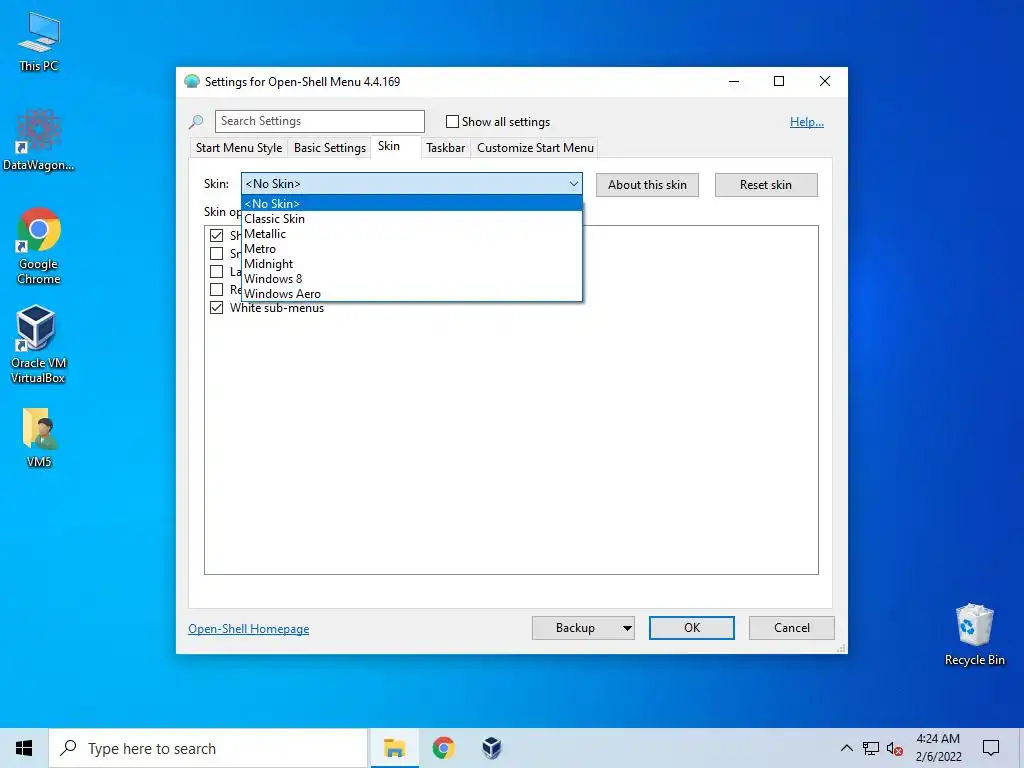
Task: Choose the Midnight skin
Action: coord(411,264)
